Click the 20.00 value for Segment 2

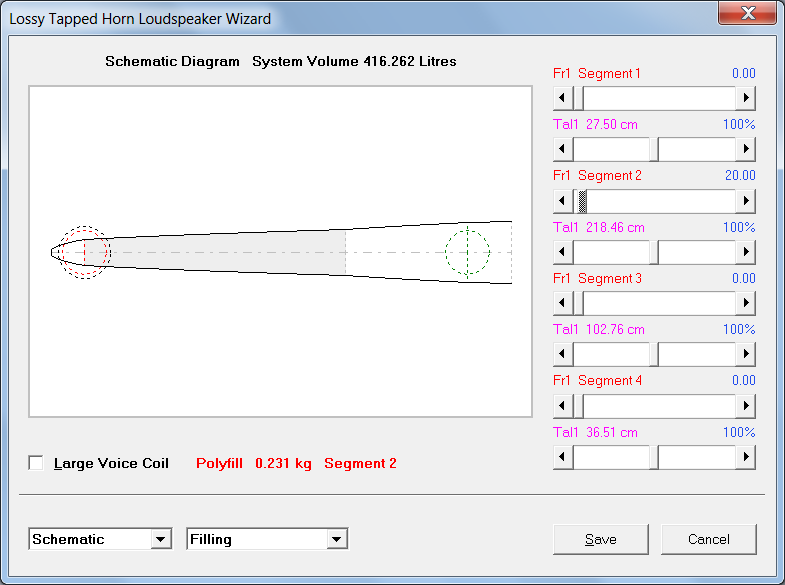click(740, 176)
